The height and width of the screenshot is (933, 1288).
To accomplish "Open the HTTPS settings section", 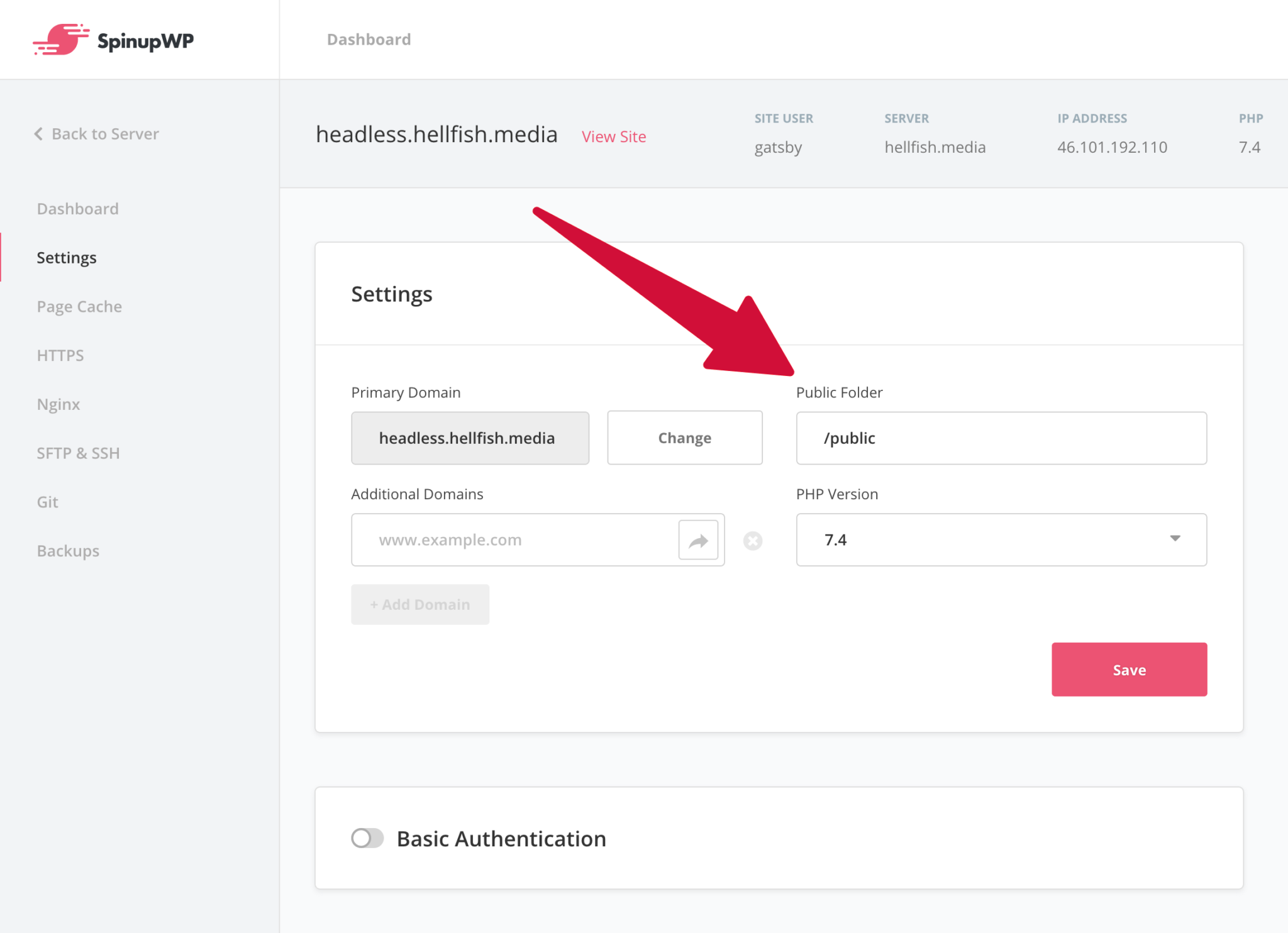I will [60, 355].
